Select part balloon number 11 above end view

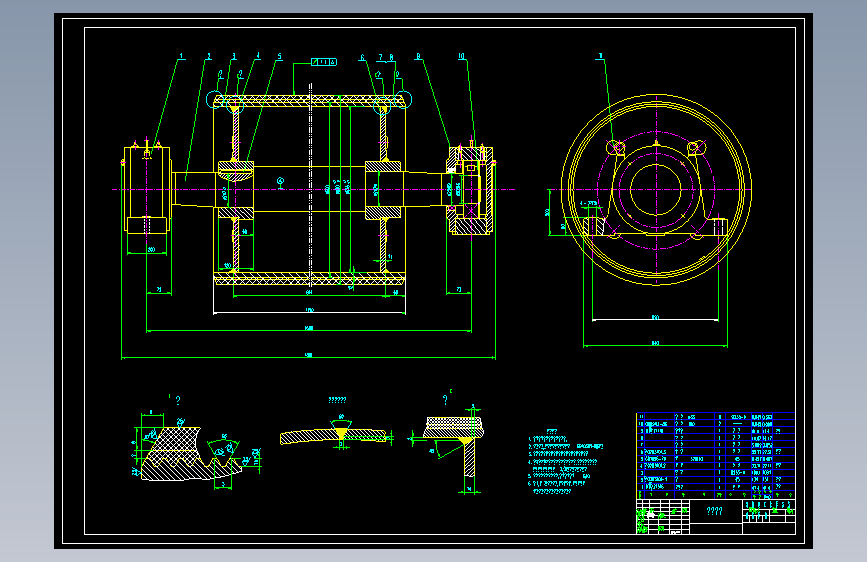point(600,56)
